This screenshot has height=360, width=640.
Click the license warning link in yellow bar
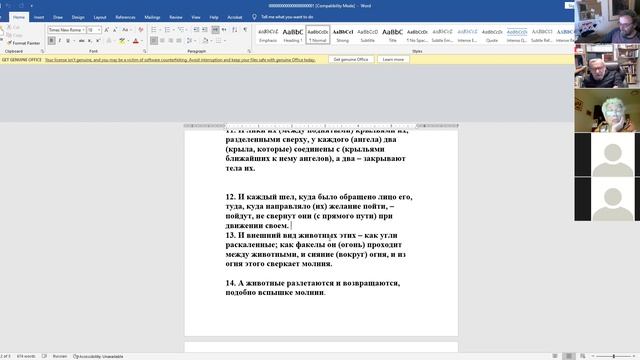tap(180, 60)
